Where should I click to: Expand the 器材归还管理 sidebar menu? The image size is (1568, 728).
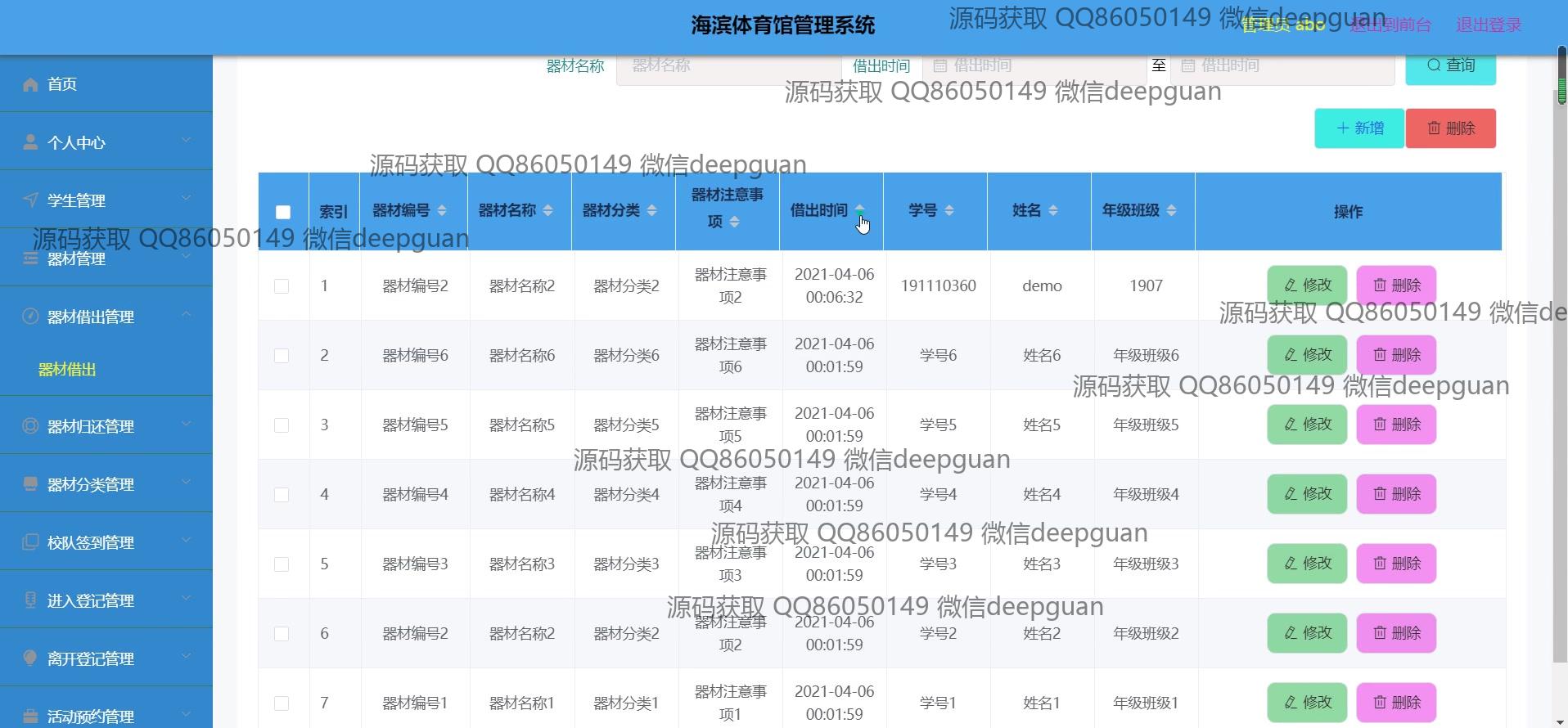106,426
